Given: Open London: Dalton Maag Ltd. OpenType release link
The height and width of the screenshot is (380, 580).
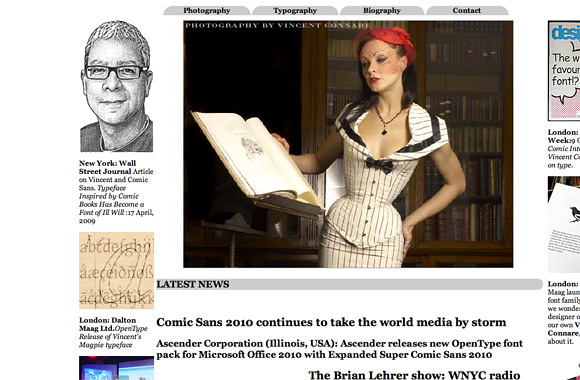Looking at the screenshot, I should (113, 332).
